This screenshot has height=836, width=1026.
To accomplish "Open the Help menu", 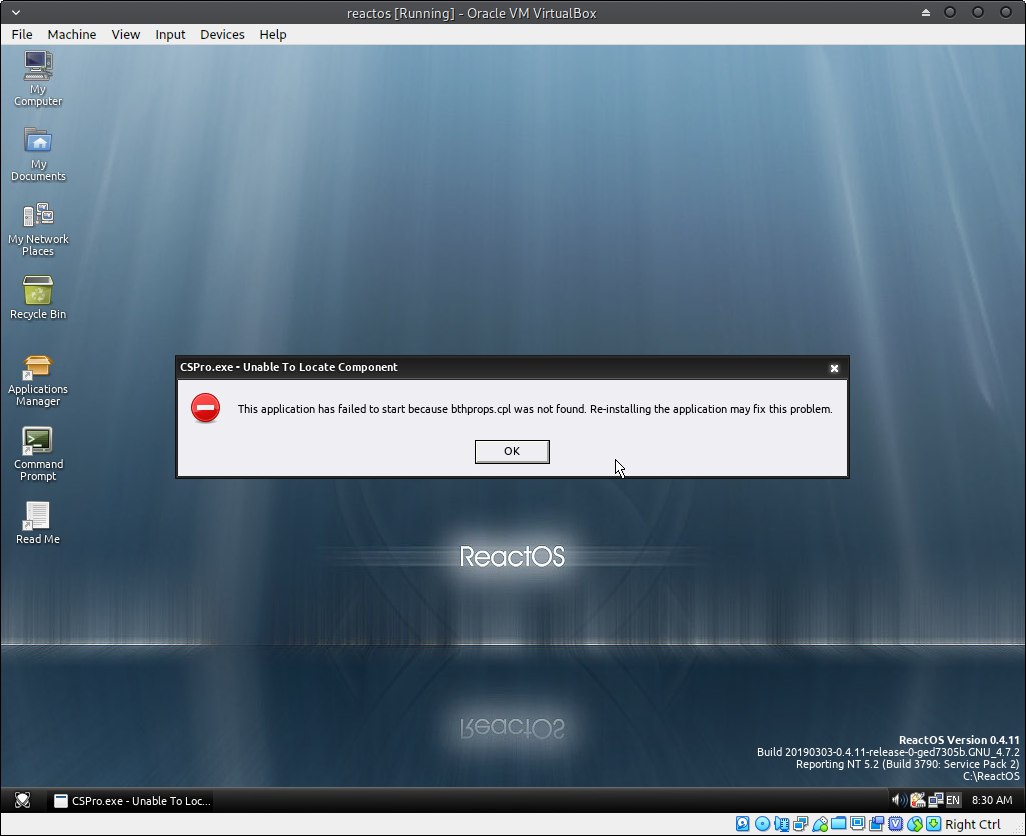I will pos(273,34).
